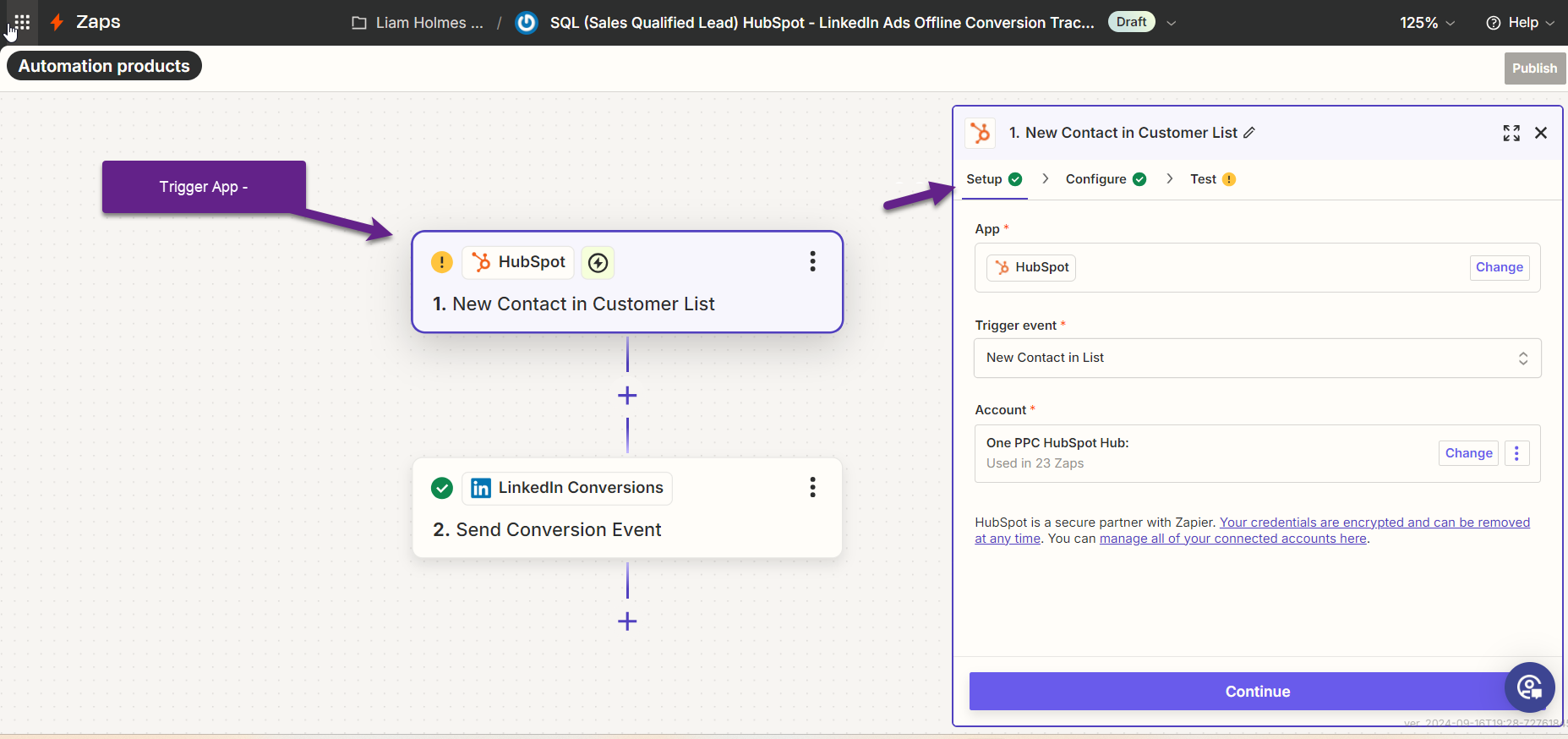The image size is (1568, 739).
Task: Click the green checkmark on LinkedIn step
Action: (442, 488)
